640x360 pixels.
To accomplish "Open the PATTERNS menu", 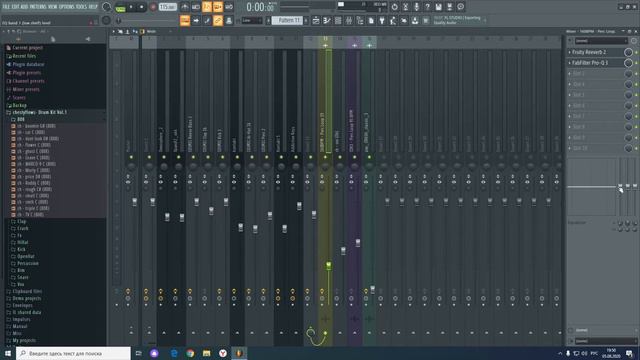I will 38,7.
